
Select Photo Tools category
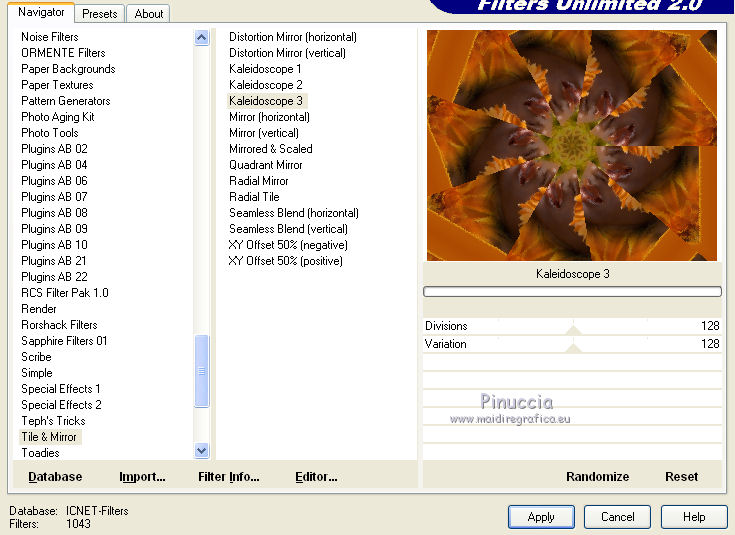pos(50,133)
